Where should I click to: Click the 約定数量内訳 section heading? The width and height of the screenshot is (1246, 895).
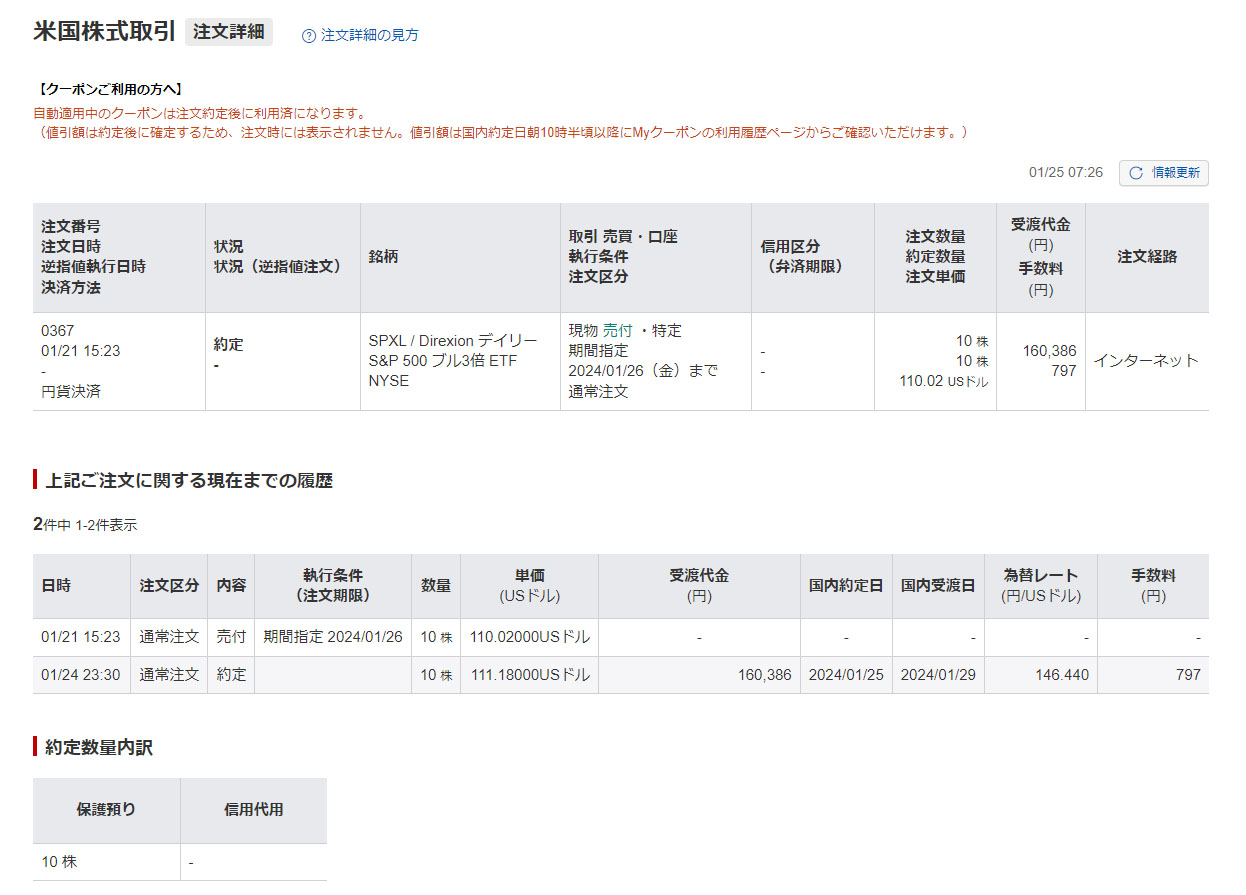coord(99,747)
